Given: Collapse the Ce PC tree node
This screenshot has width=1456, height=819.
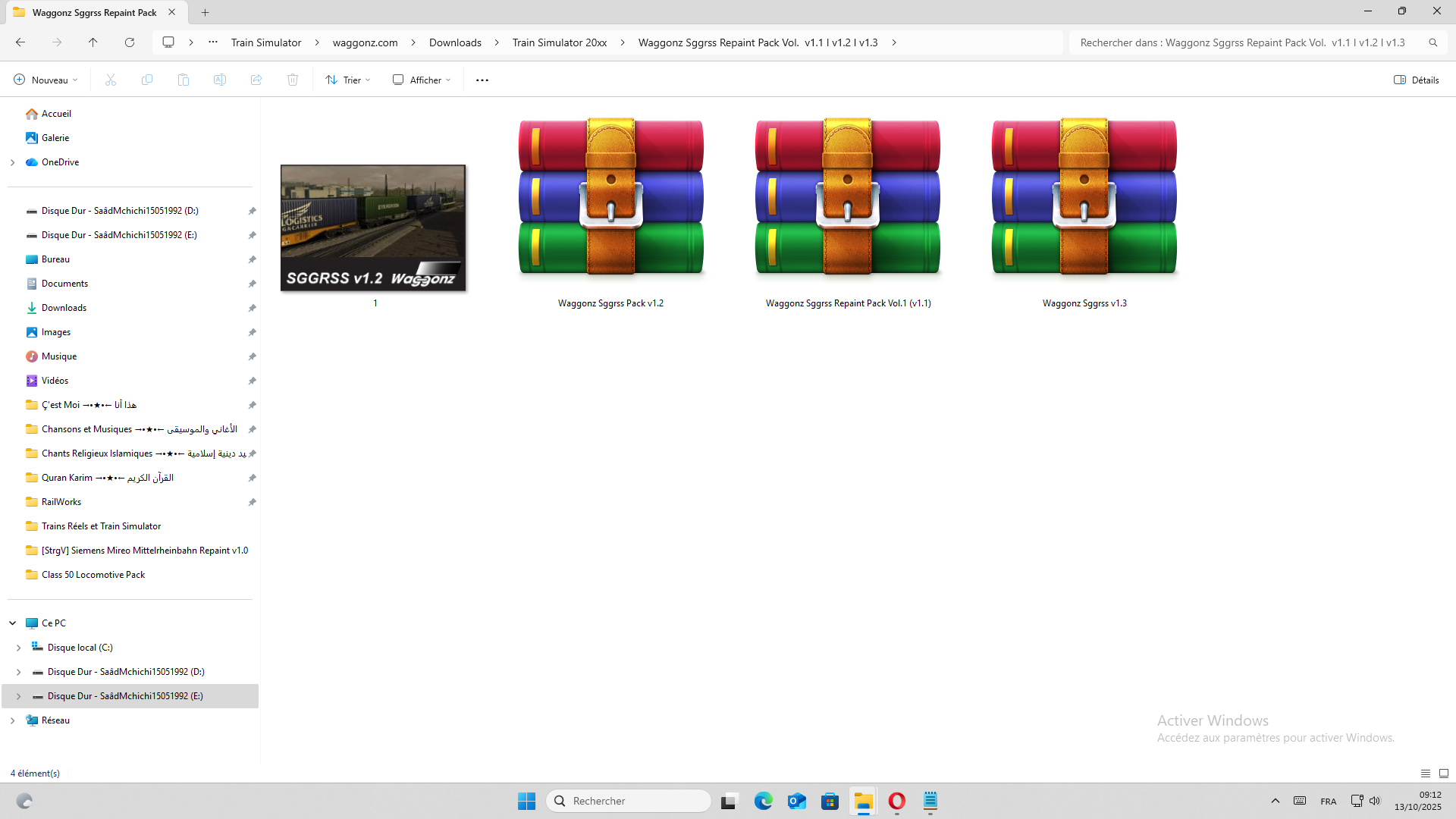Looking at the screenshot, I should pyautogui.click(x=13, y=623).
